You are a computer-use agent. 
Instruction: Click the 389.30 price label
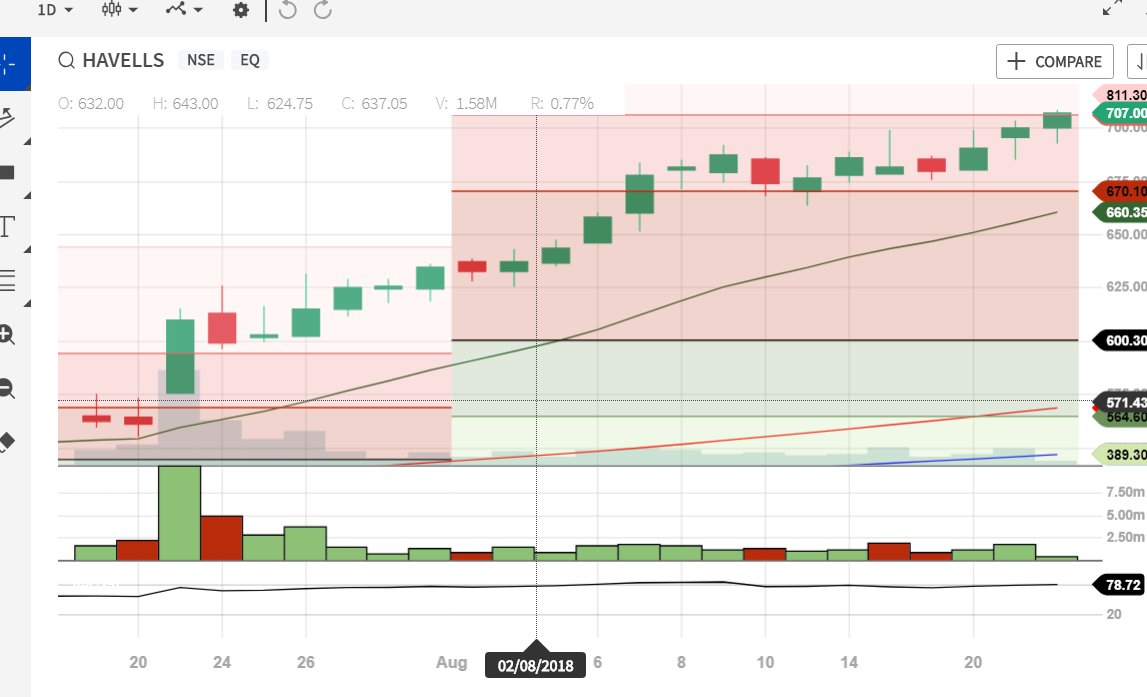click(x=1120, y=454)
